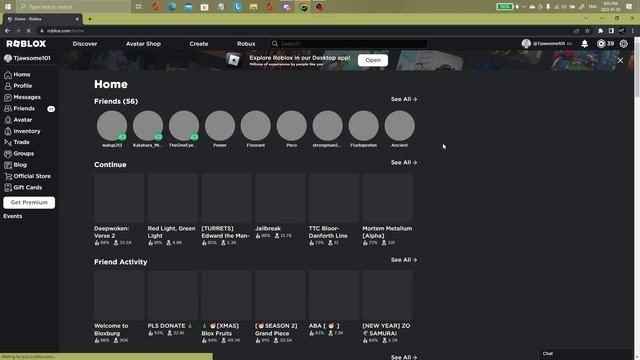The width and height of the screenshot is (640, 360).
Task: Open Chrome from the taskbar
Action: coord(303,7)
